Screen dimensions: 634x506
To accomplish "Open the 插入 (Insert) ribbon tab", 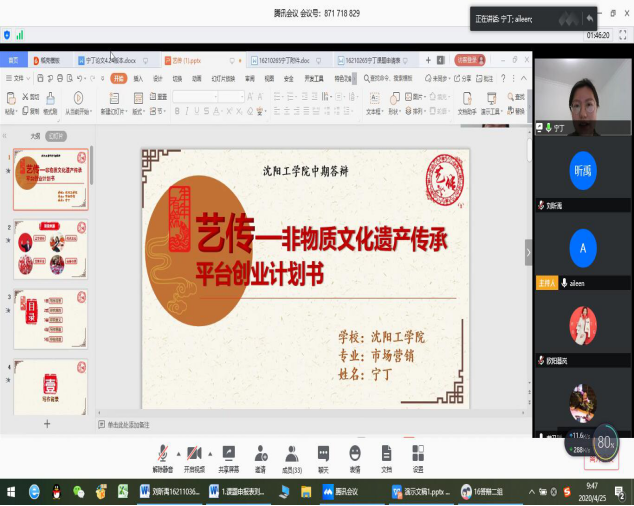I will point(138,78).
